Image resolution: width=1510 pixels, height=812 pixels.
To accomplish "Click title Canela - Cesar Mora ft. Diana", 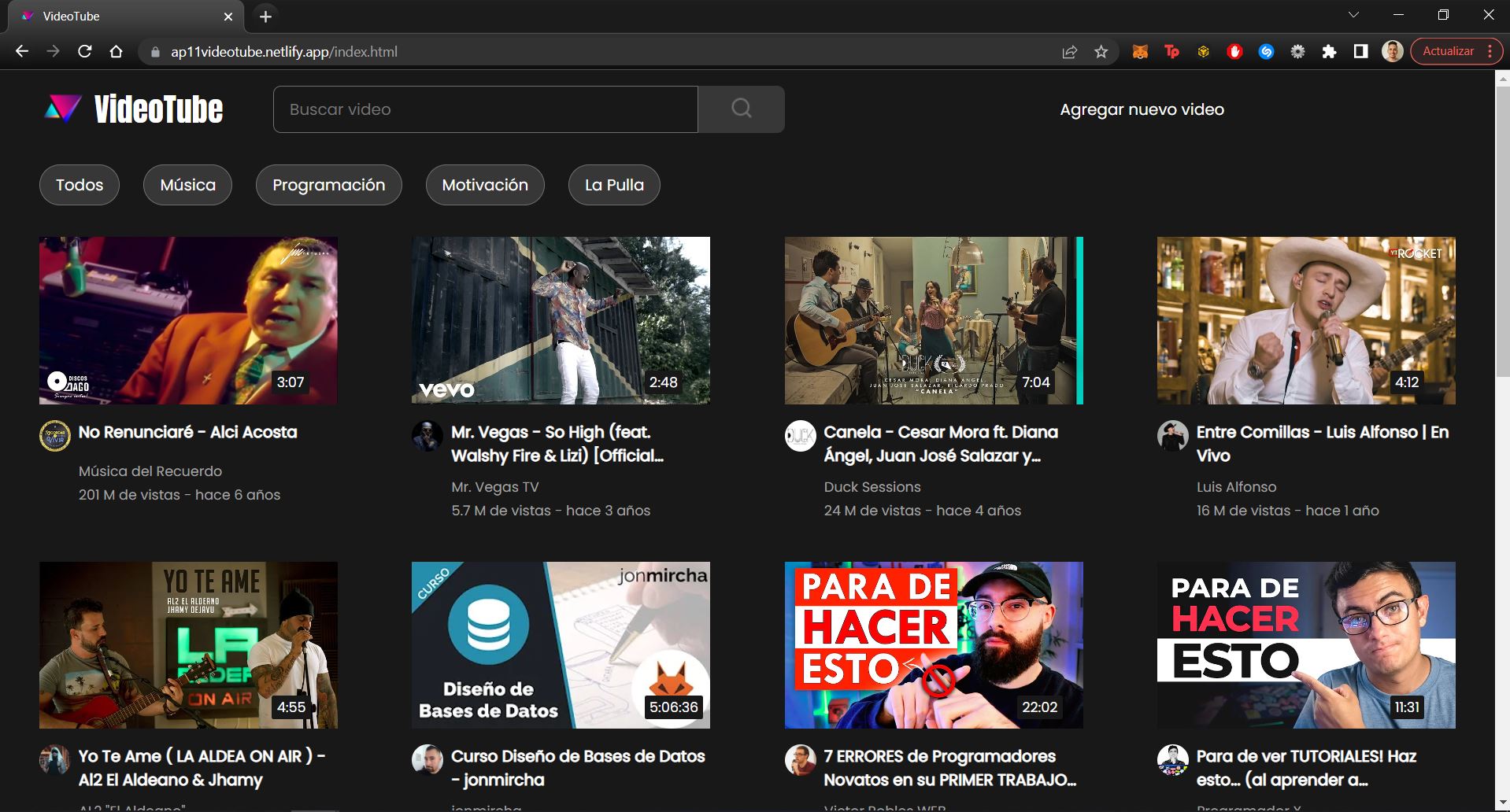I will tap(941, 444).
